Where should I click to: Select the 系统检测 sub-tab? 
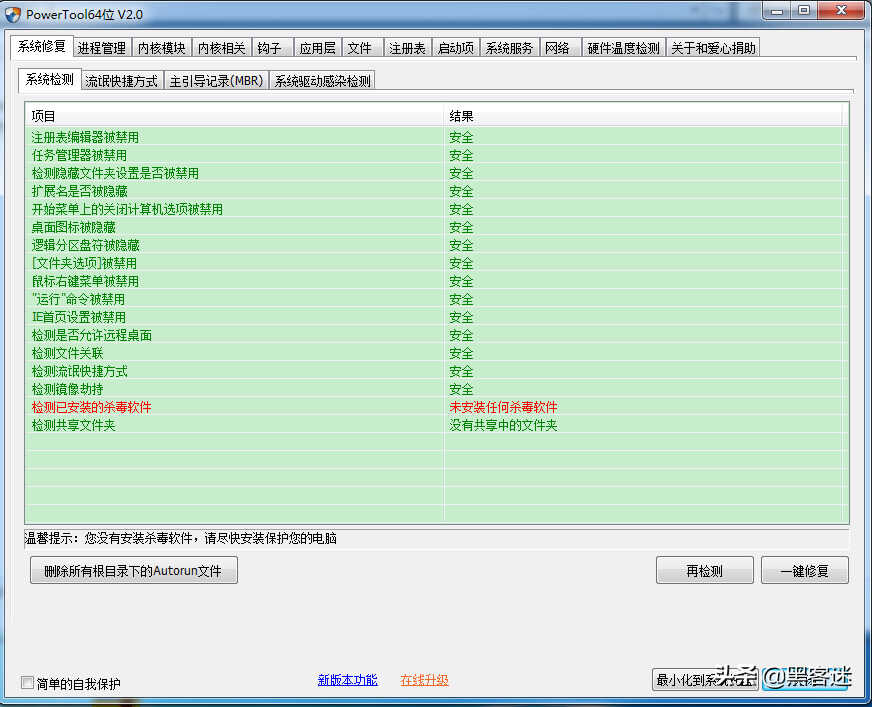(x=50, y=80)
